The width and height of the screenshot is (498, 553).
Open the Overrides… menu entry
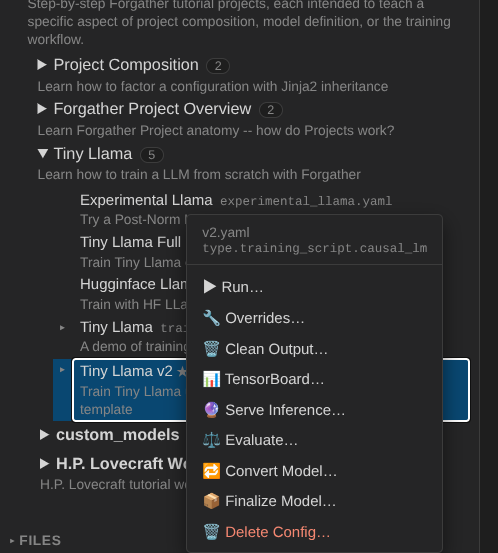tap(314, 318)
